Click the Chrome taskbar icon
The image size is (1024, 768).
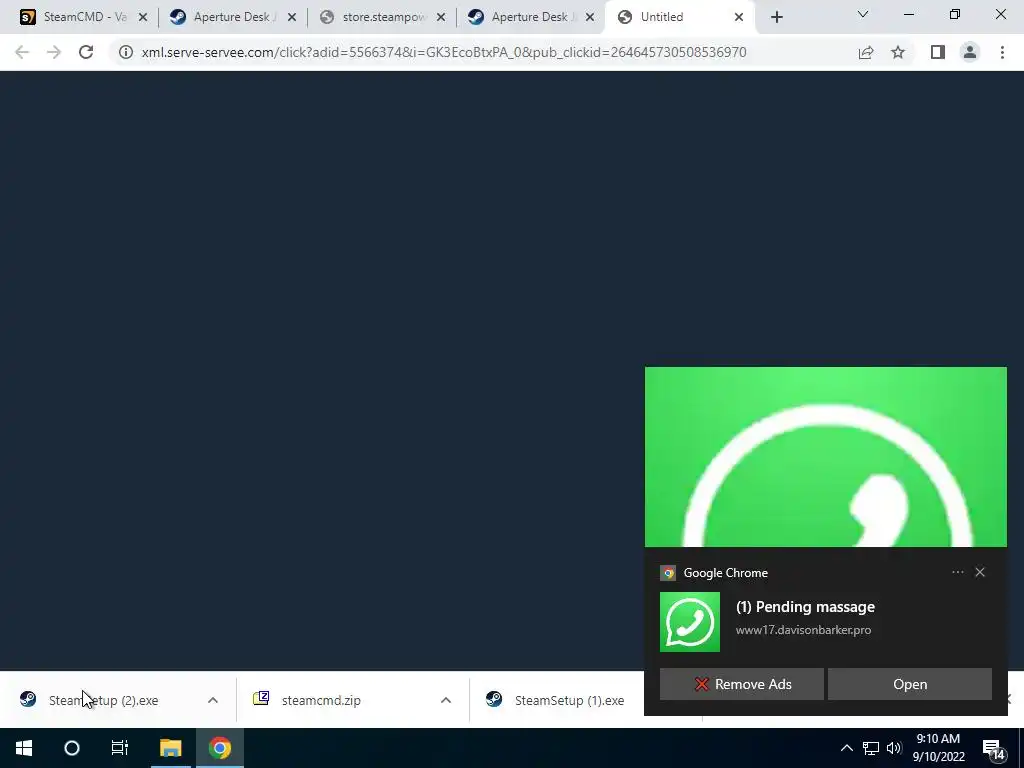(x=220, y=748)
